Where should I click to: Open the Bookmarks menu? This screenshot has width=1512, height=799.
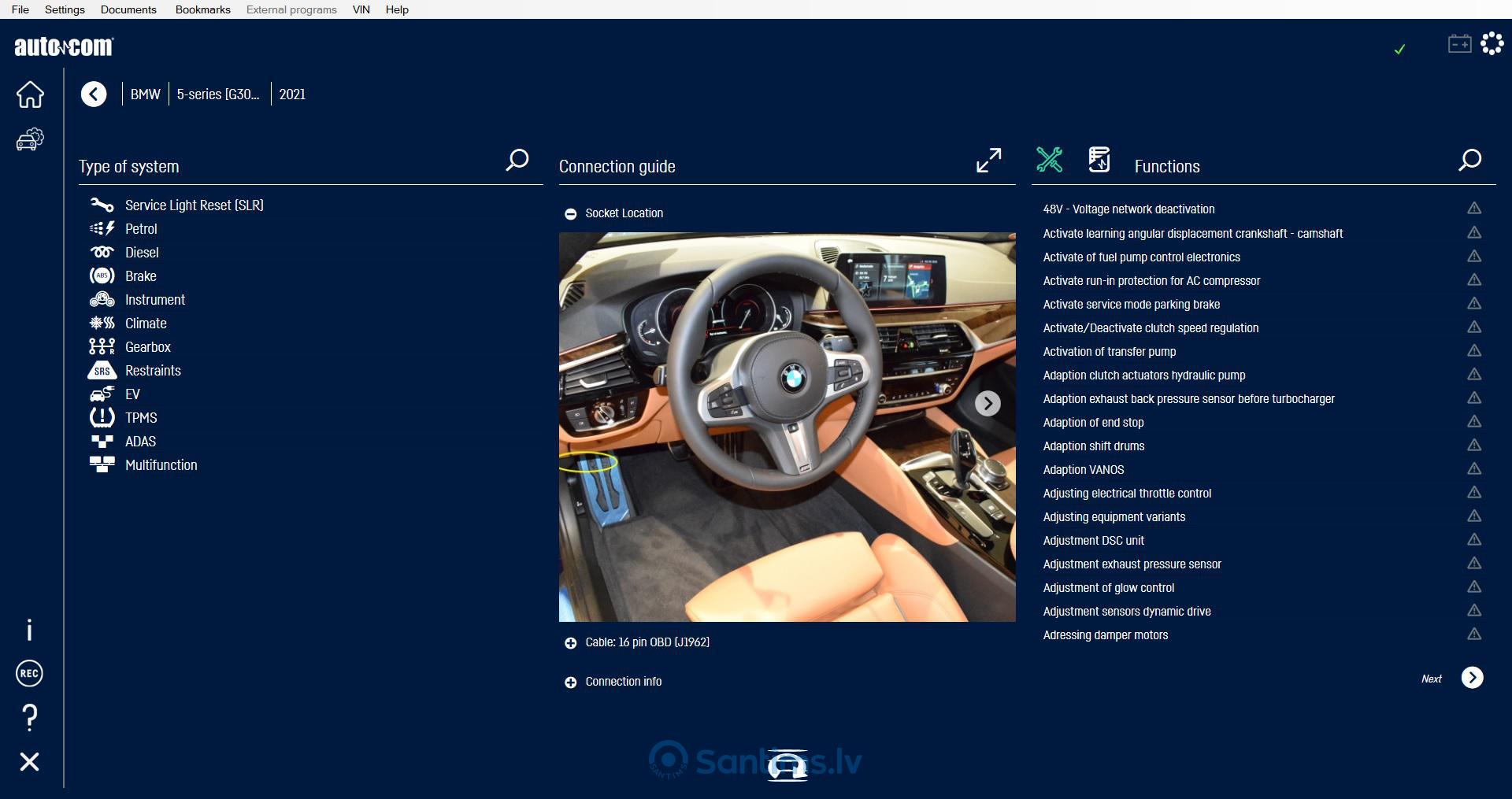point(203,9)
